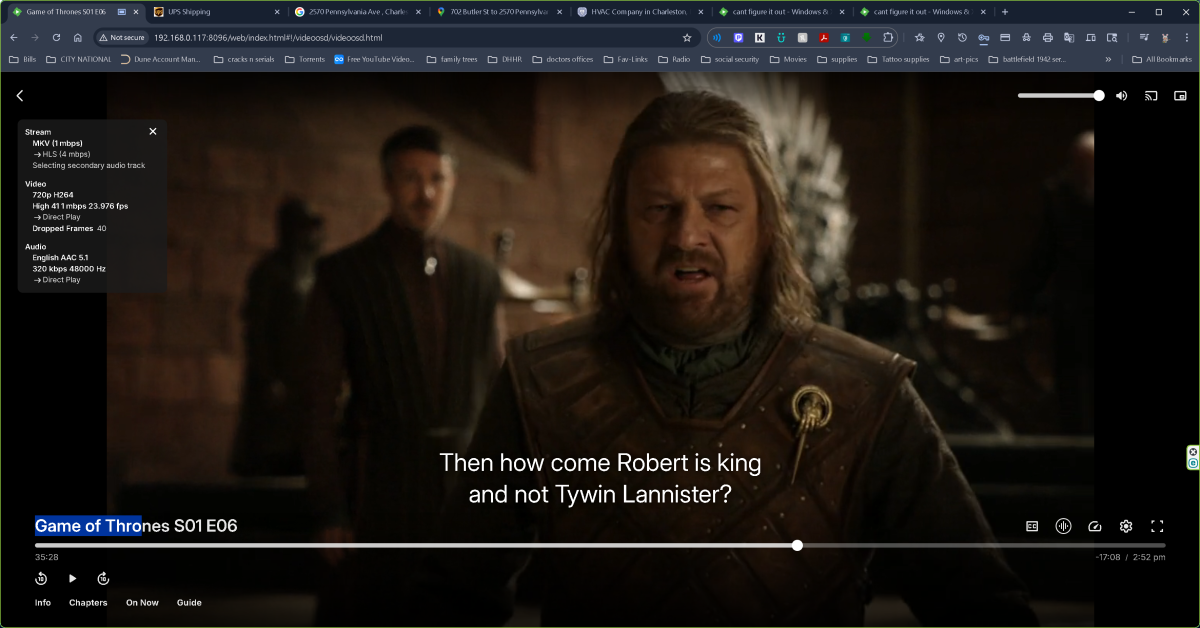Open the extensions puzzle icon
The image size is (1200, 628).
pos(887,37)
